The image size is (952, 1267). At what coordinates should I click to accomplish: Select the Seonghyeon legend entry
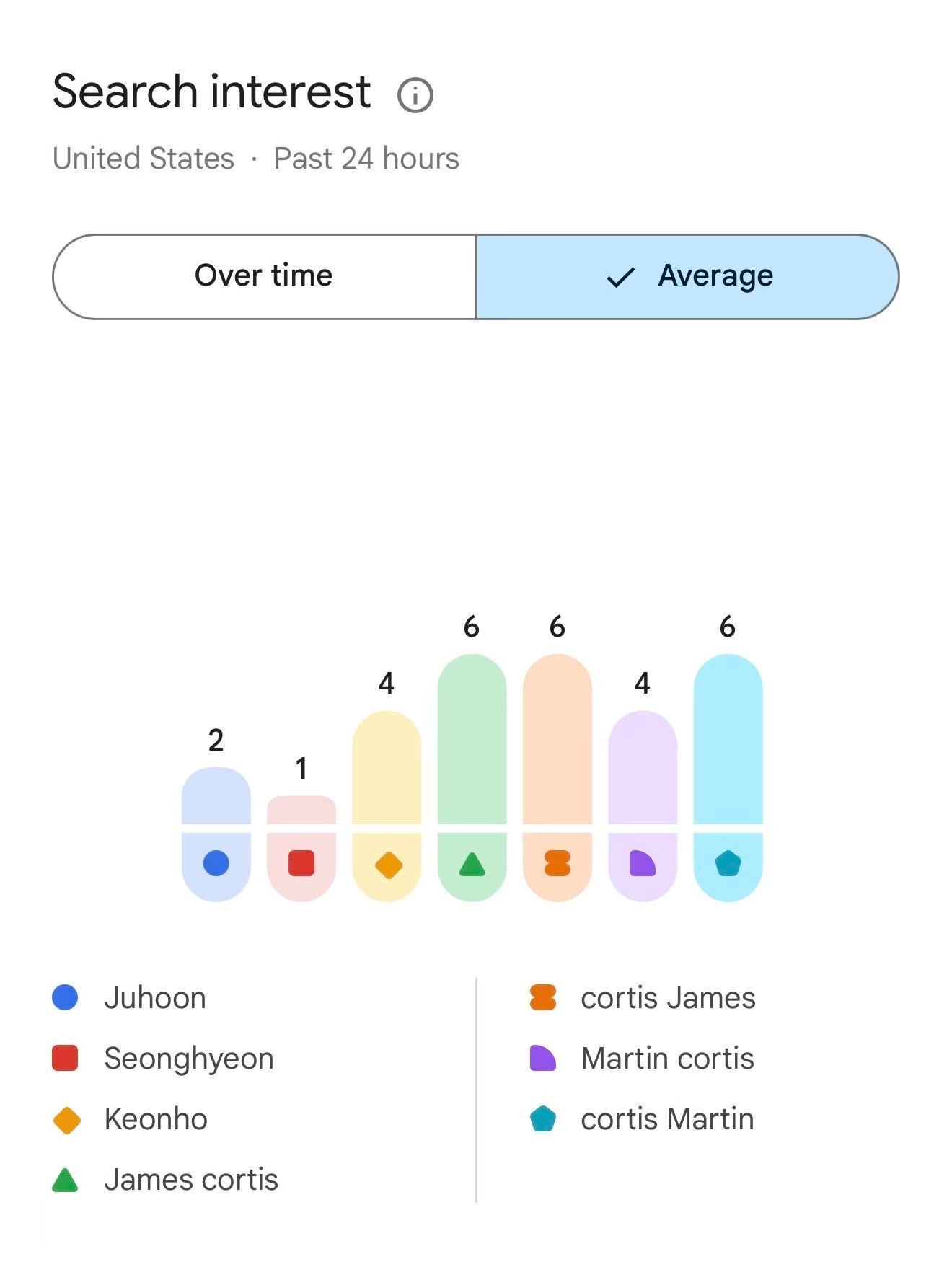pyautogui.click(x=163, y=1059)
